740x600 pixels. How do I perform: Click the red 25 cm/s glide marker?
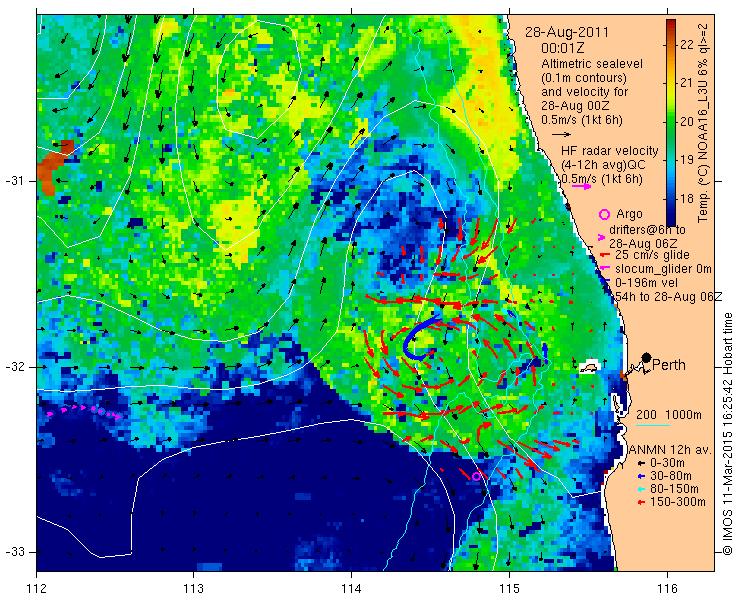[603, 255]
